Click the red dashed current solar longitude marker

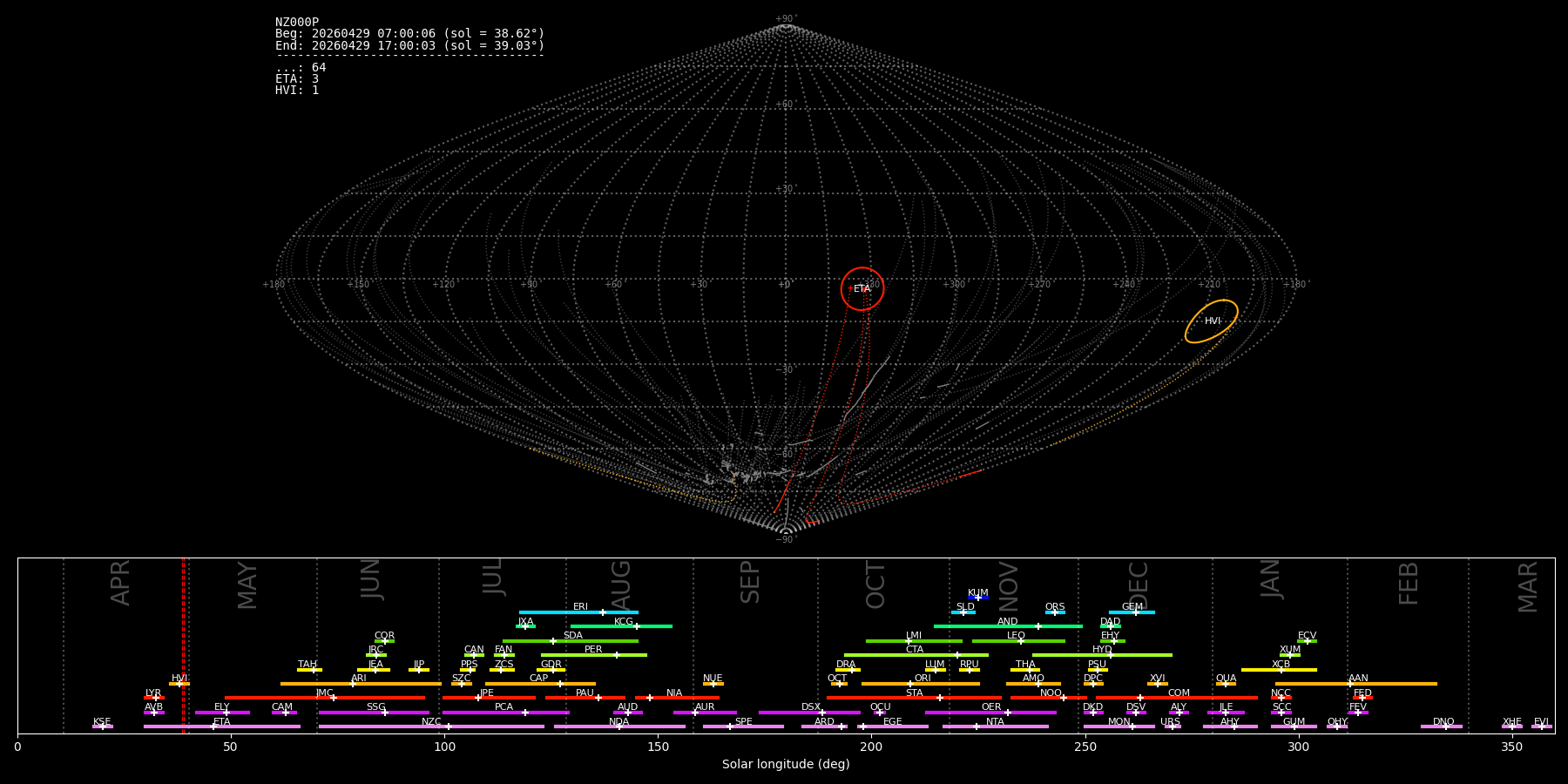point(183,645)
